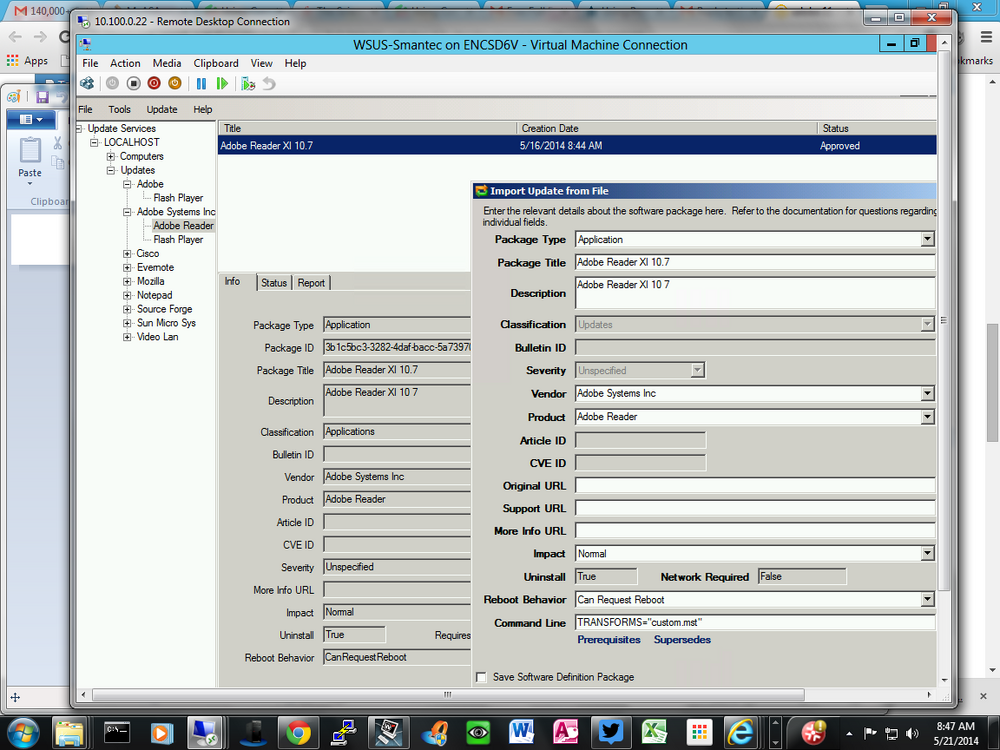Collapse the Adobe Systems Inc node
The width and height of the screenshot is (1000, 750).
127,212
